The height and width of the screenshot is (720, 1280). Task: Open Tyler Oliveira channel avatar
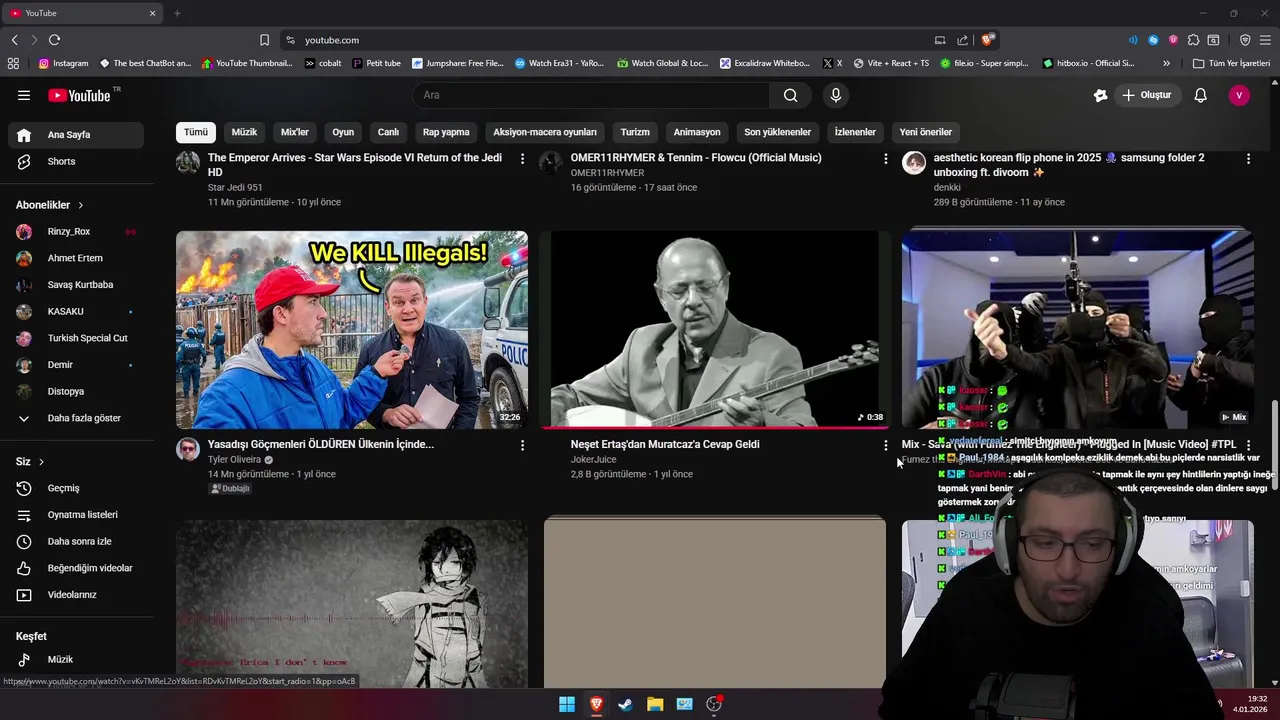[x=188, y=449]
